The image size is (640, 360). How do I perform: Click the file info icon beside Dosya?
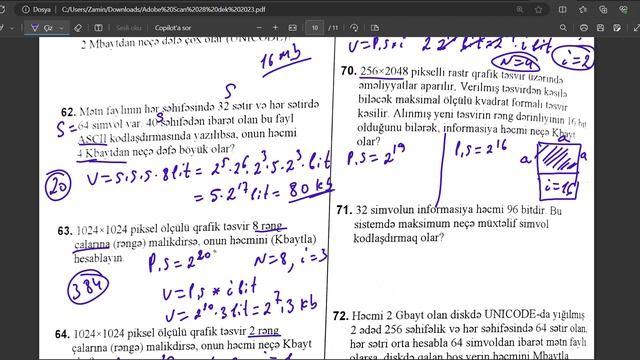pos(26,9)
